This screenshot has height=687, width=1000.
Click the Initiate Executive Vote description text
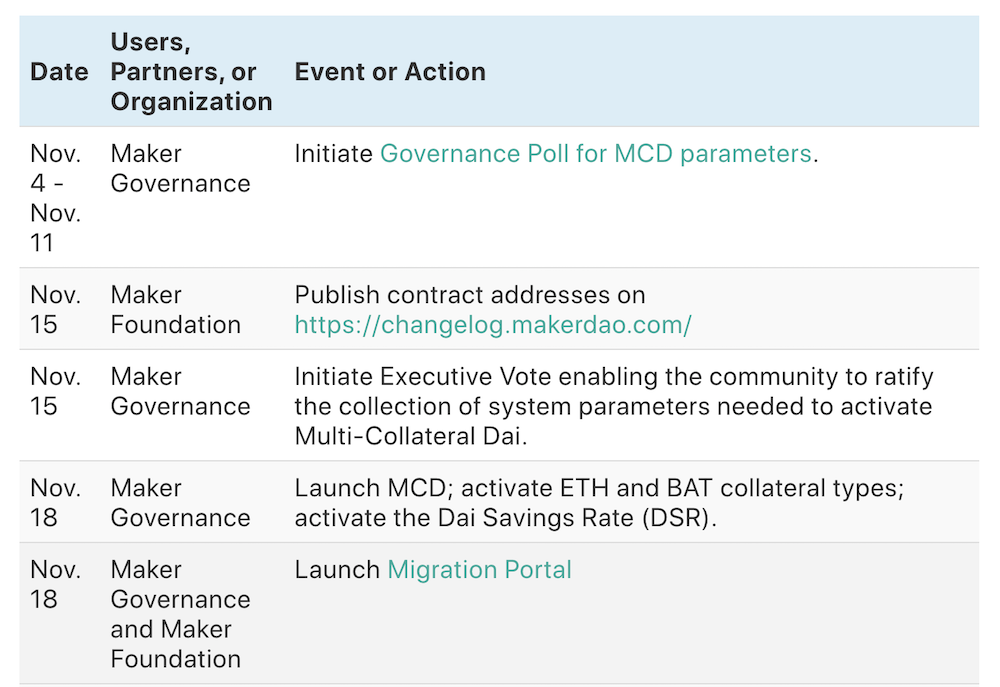point(613,406)
